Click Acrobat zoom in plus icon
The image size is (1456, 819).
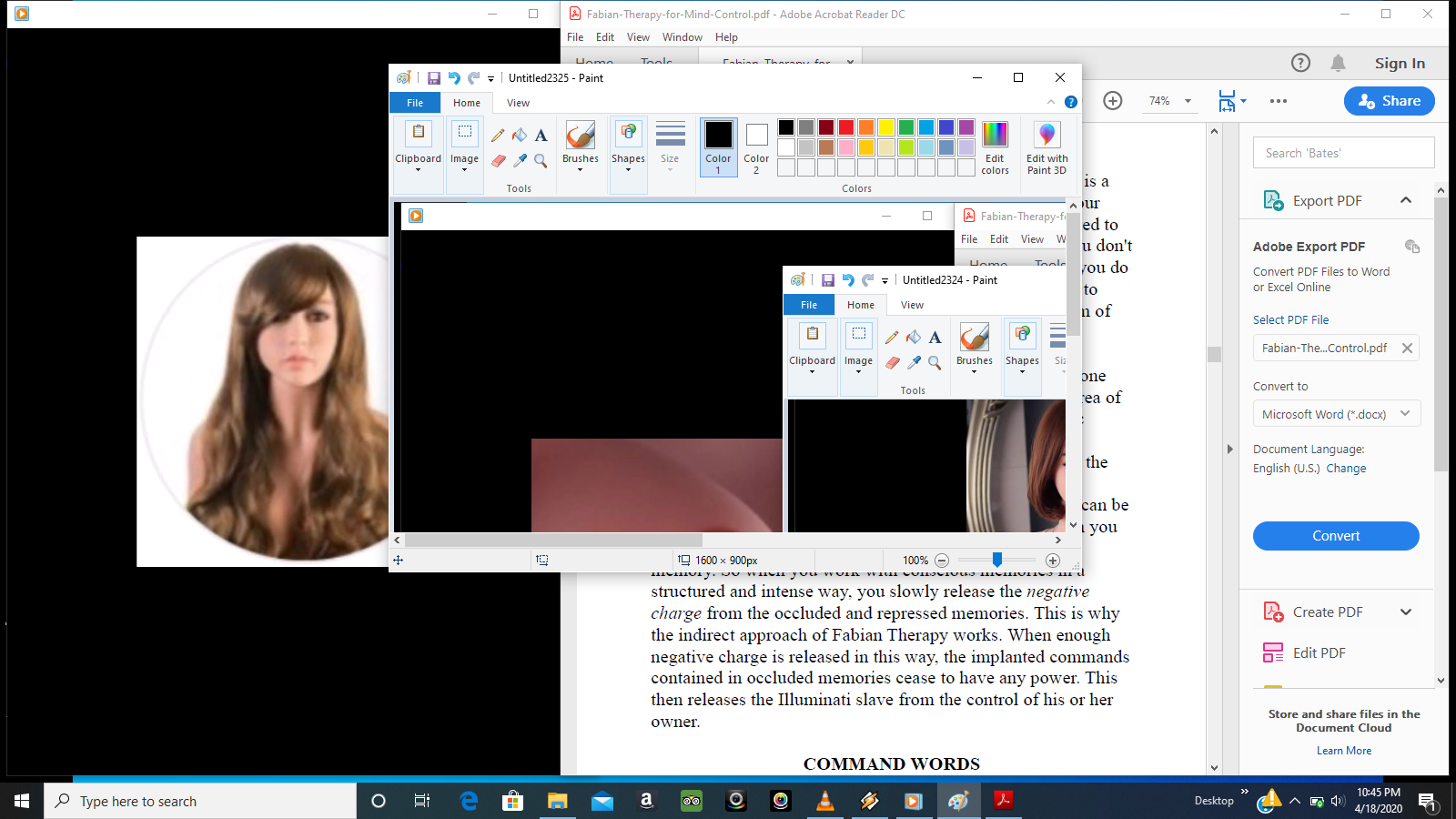[1113, 101]
